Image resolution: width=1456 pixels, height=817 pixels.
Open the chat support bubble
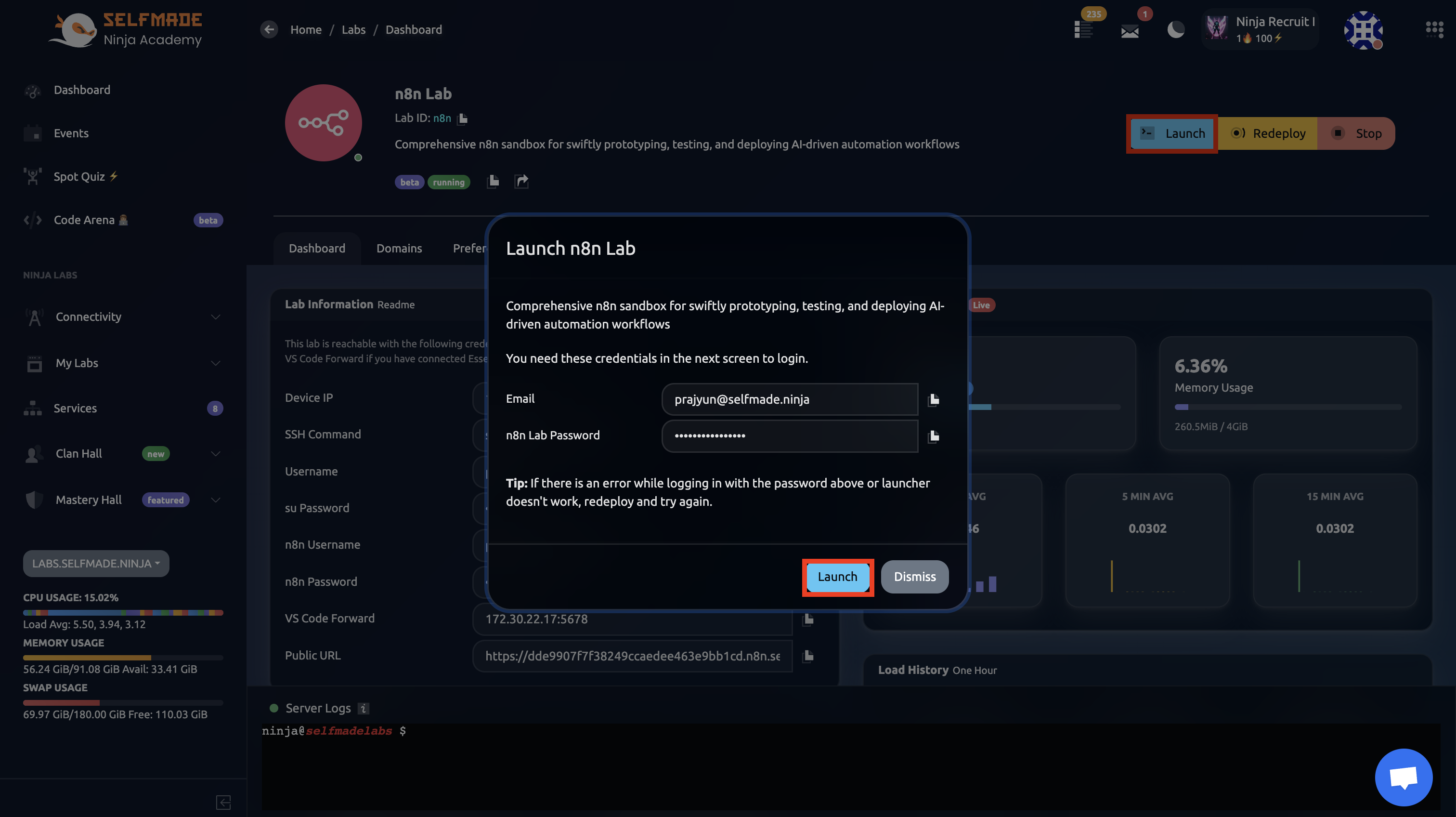pyautogui.click(x=1404, y=777)
